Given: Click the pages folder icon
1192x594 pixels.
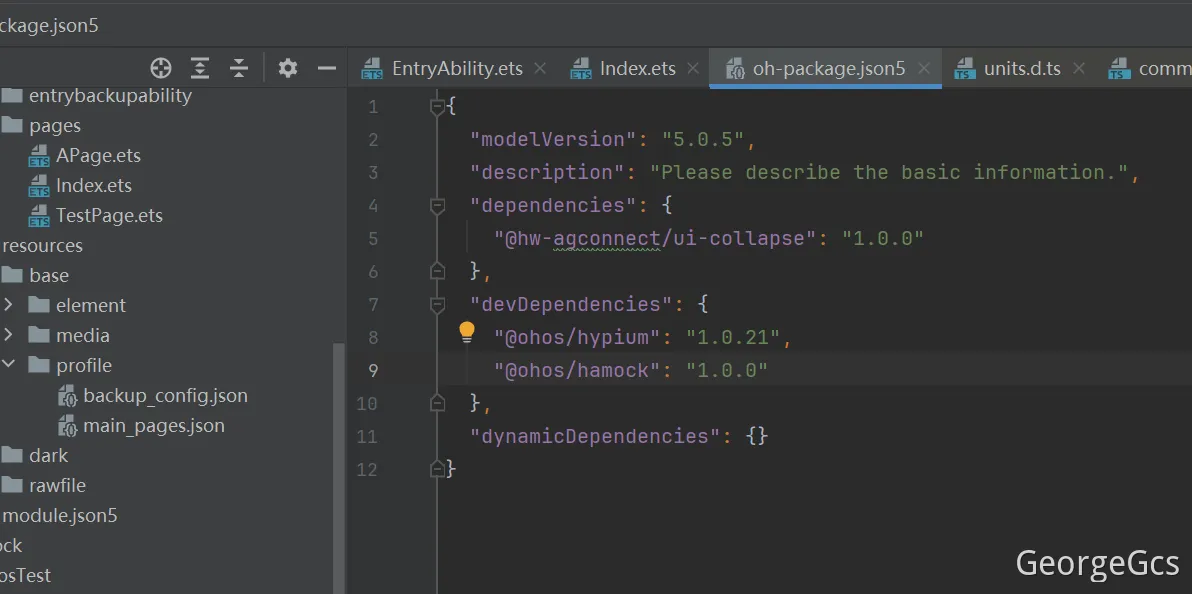Looking at the screenshot, I should click(12, 125).
